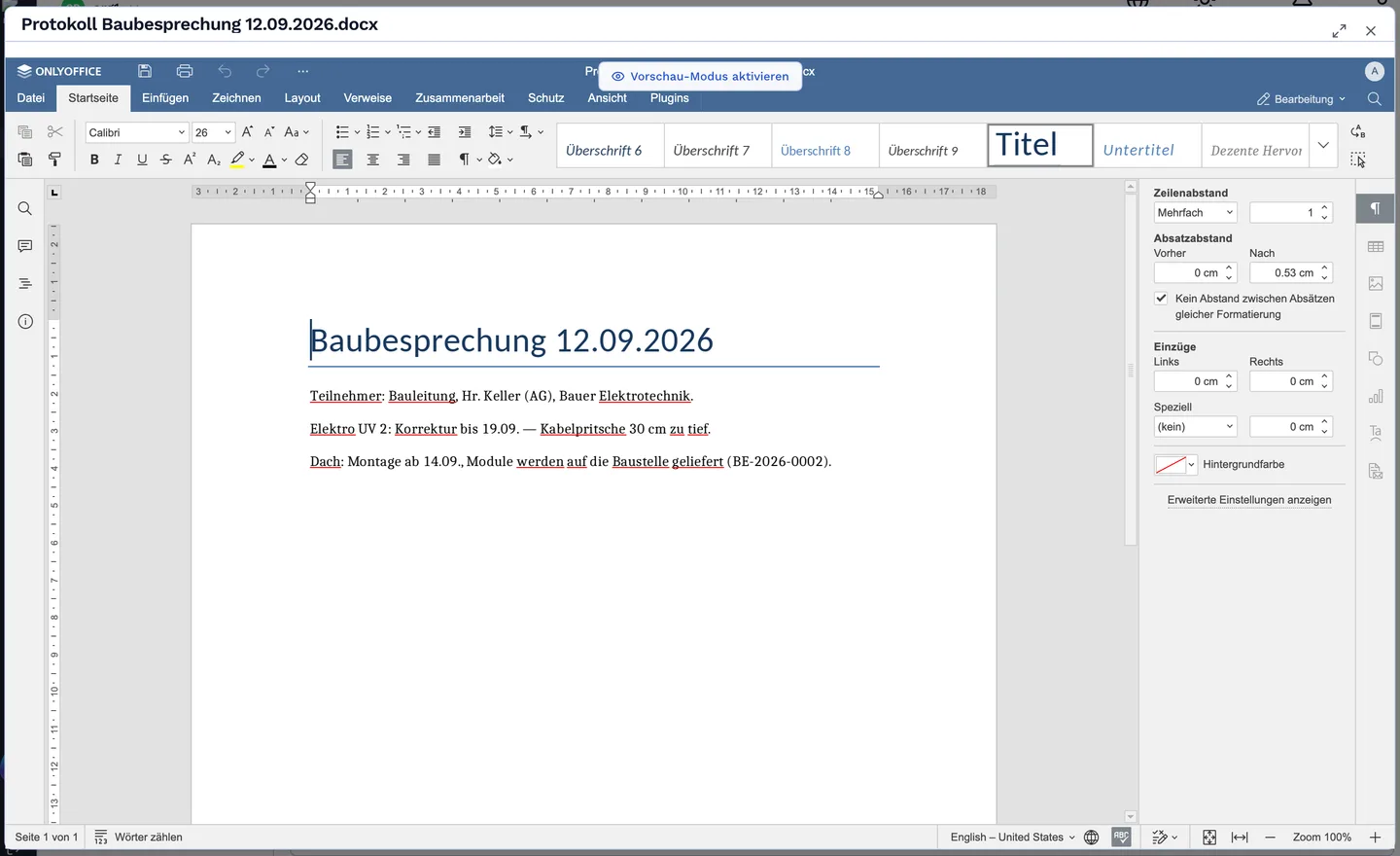Open the comments panel in the left sidebar
The width and height of the screenshot is (1400, 856).
click(x=25, y=246)
